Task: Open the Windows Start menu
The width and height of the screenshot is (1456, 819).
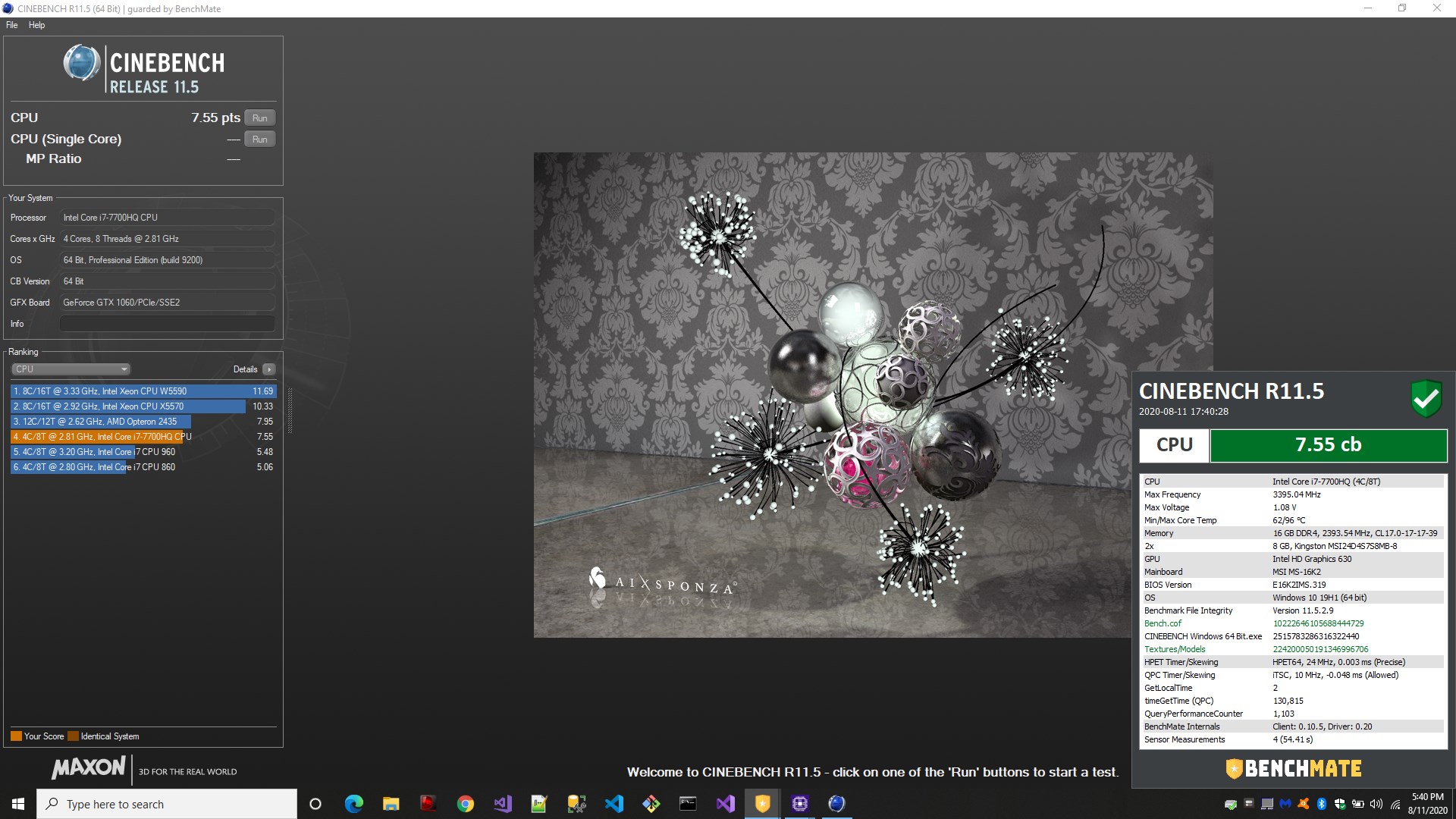Action: click(18, 804)
